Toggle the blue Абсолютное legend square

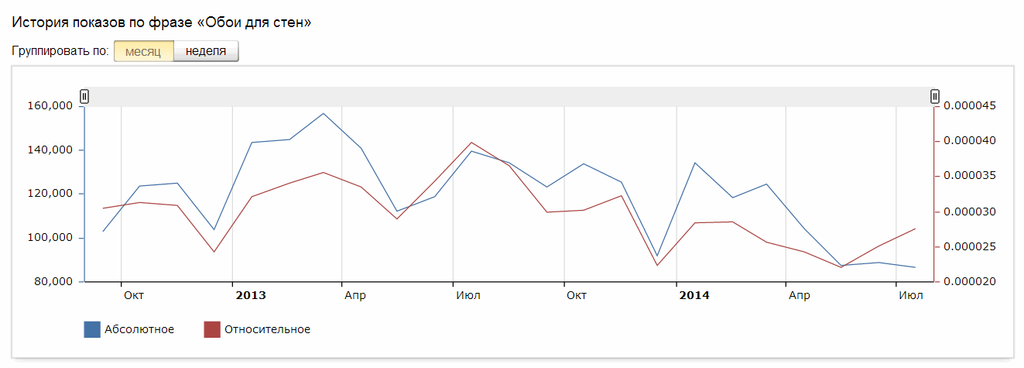coord(92,330)
